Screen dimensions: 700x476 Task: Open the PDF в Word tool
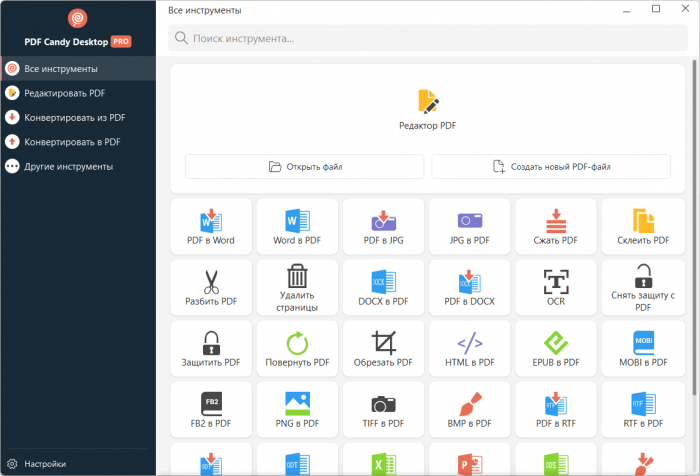(211, 227)
